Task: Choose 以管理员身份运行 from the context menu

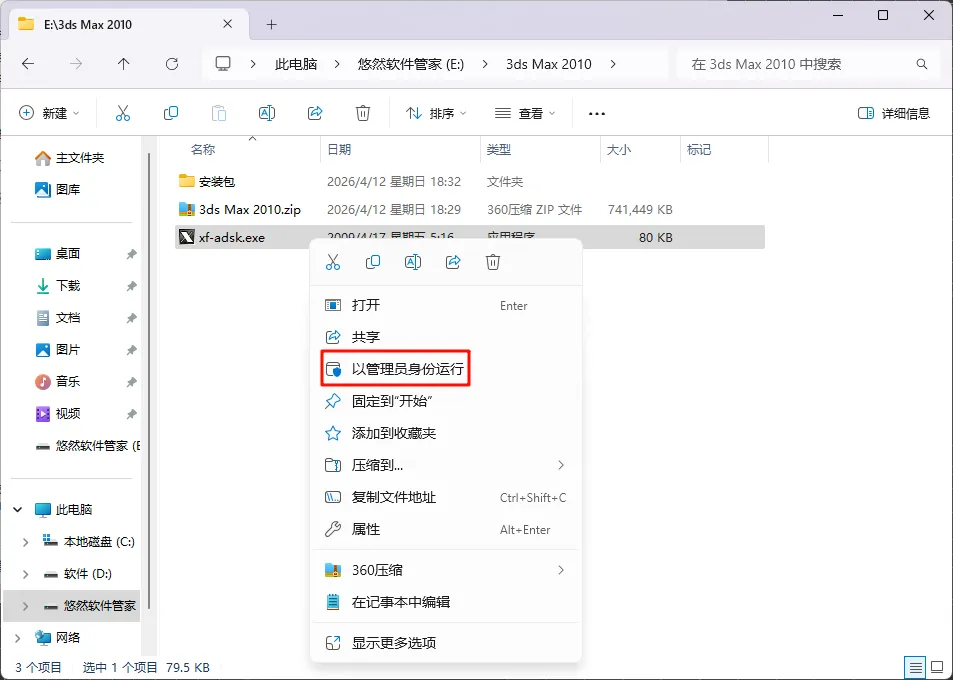Action: click(x=446, y=369)
